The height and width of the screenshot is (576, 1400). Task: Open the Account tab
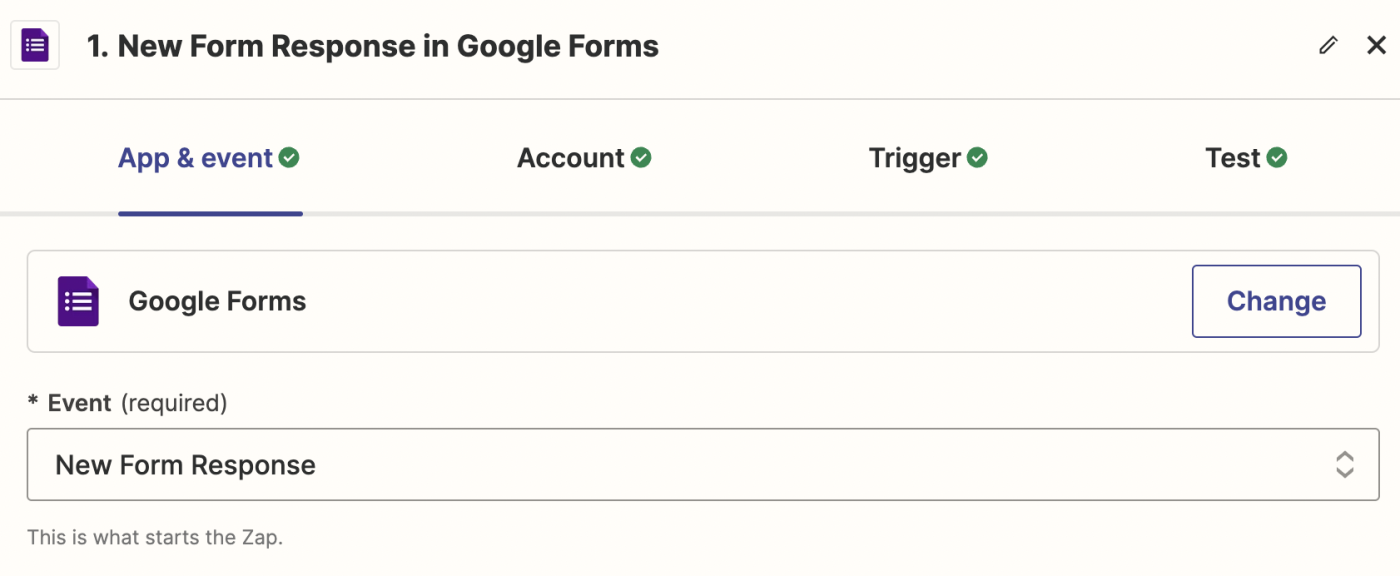570,158
